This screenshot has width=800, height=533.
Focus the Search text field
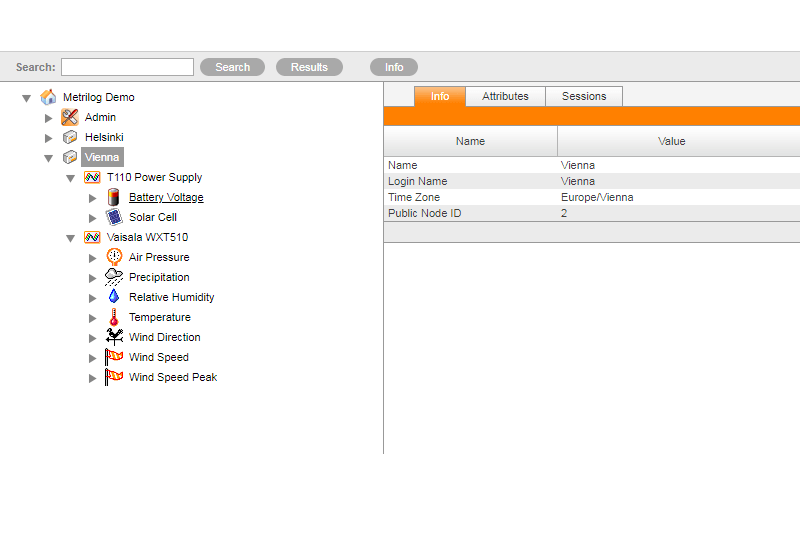(127, 67)
